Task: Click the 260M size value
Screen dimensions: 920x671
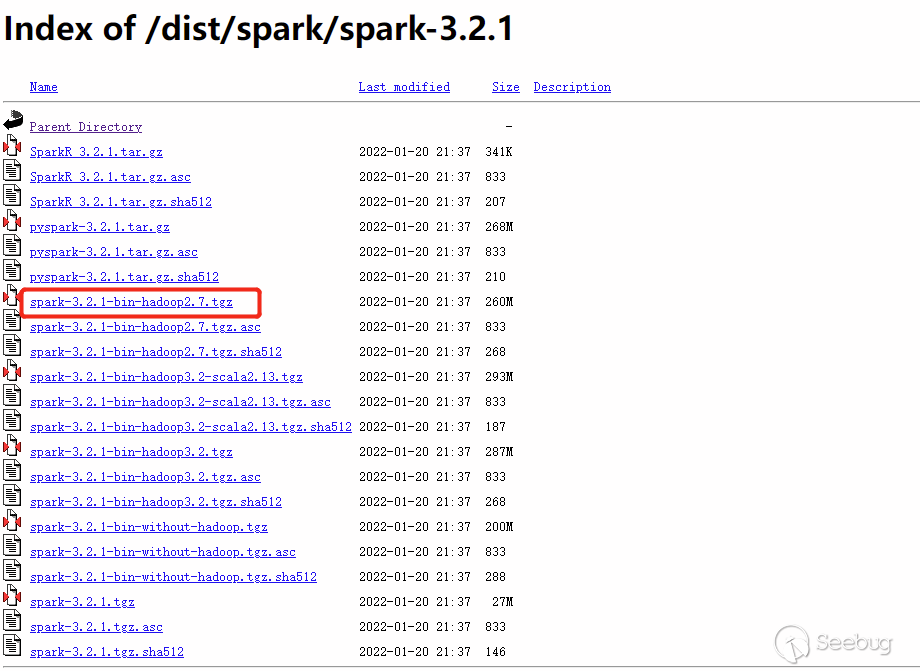Action: (499, 301)
